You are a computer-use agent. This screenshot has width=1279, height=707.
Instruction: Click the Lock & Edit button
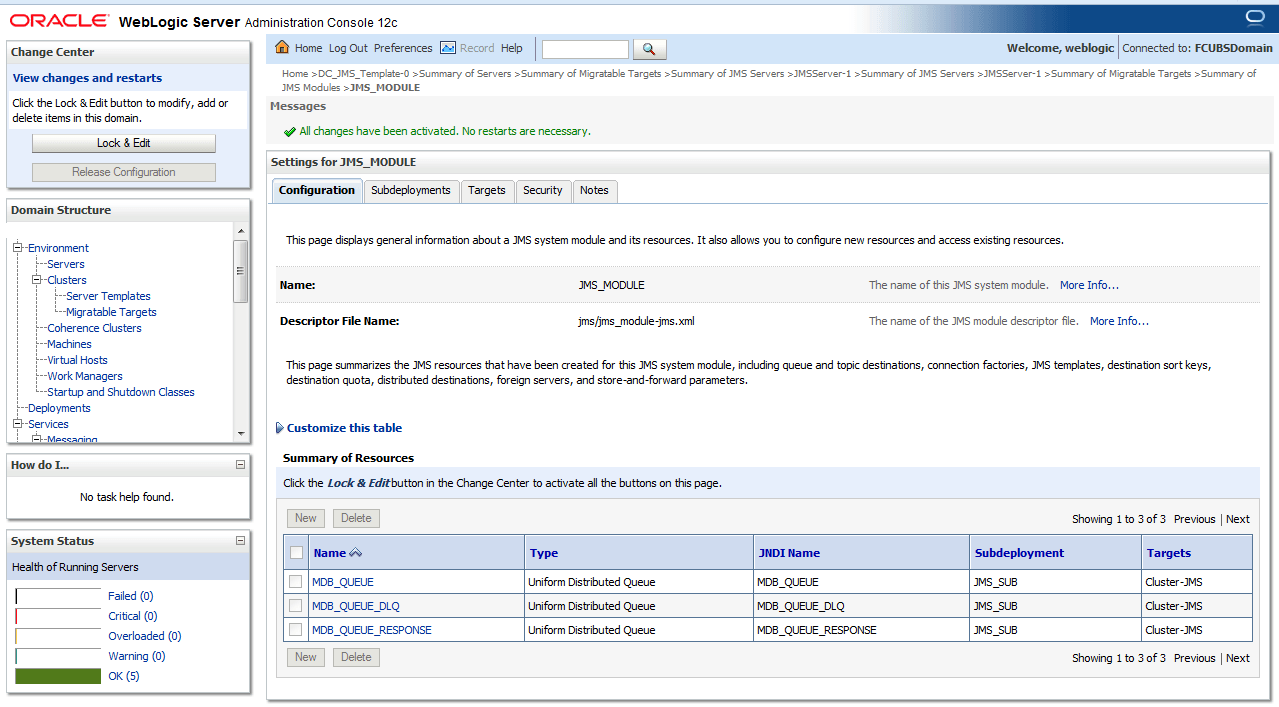123,142
